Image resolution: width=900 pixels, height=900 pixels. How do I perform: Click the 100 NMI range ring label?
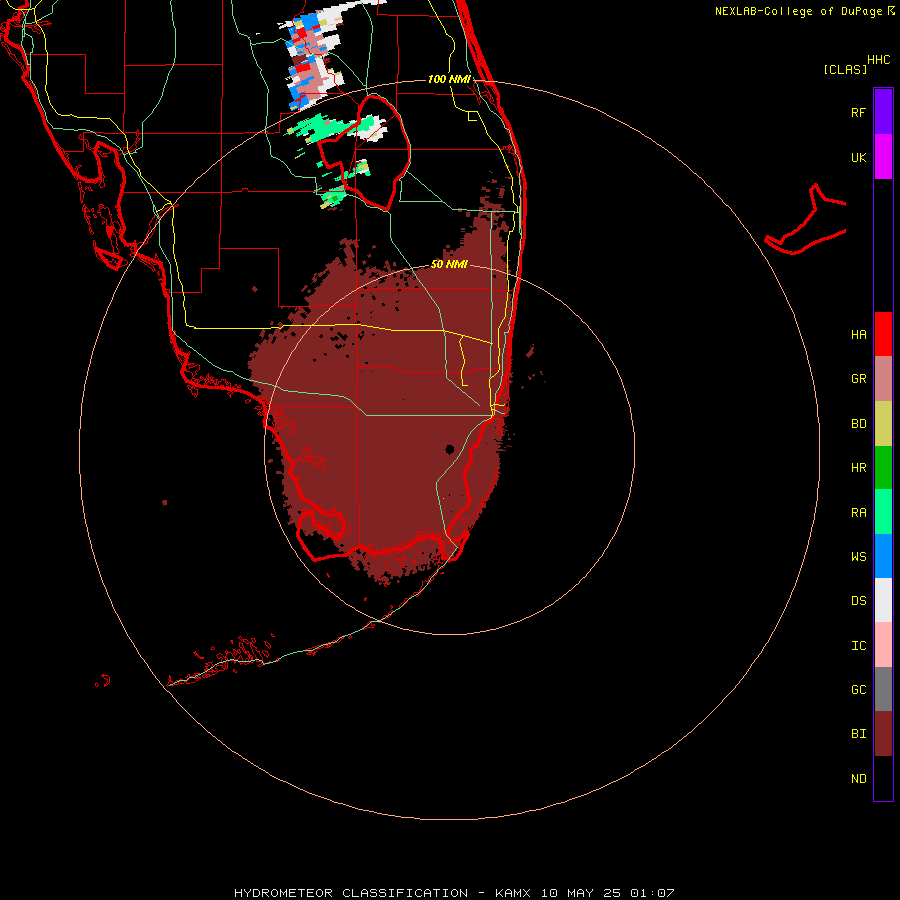pyautogui.click(x=449, y=79)
